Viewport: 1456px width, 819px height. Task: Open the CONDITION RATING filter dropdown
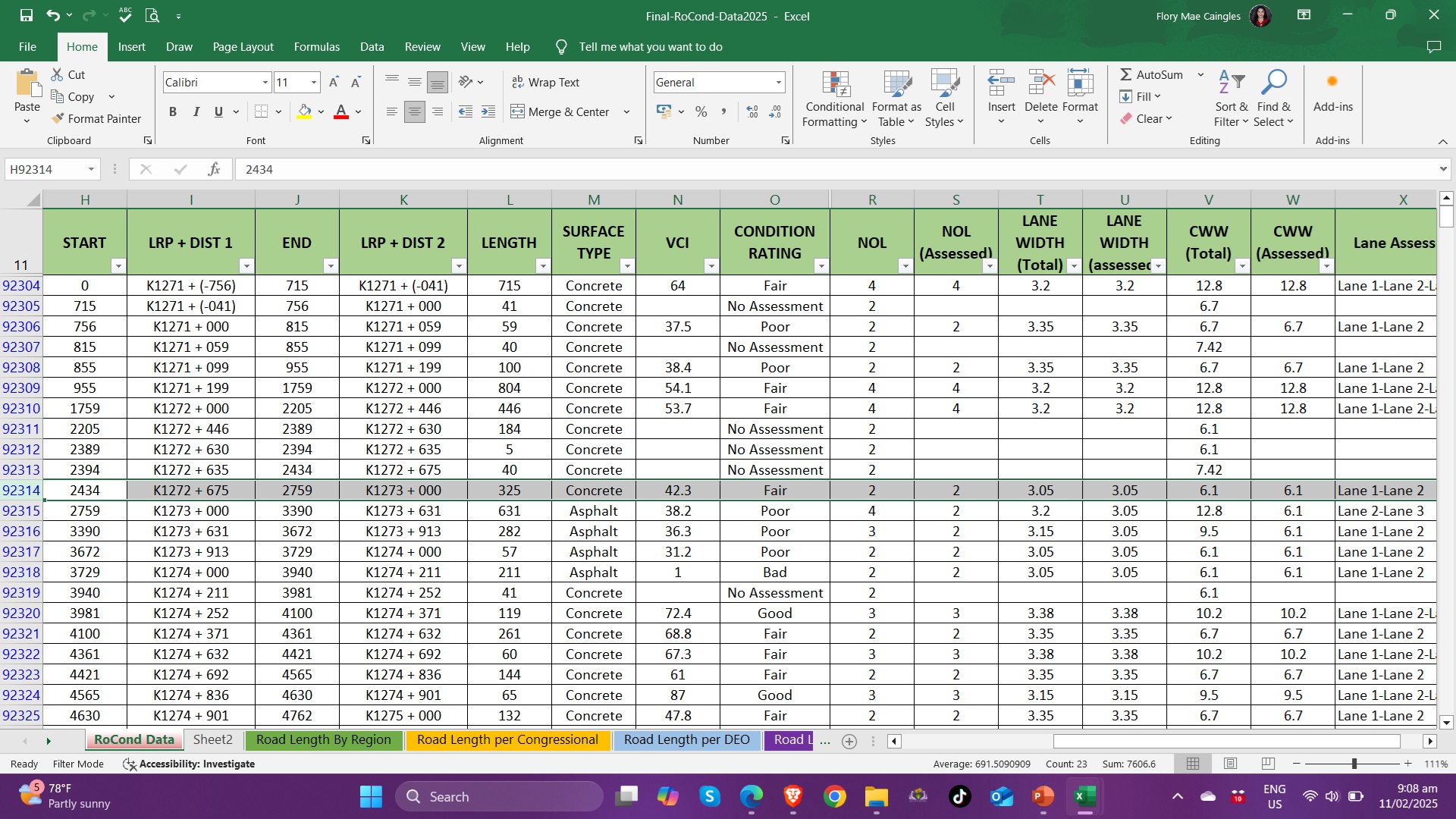821,266
